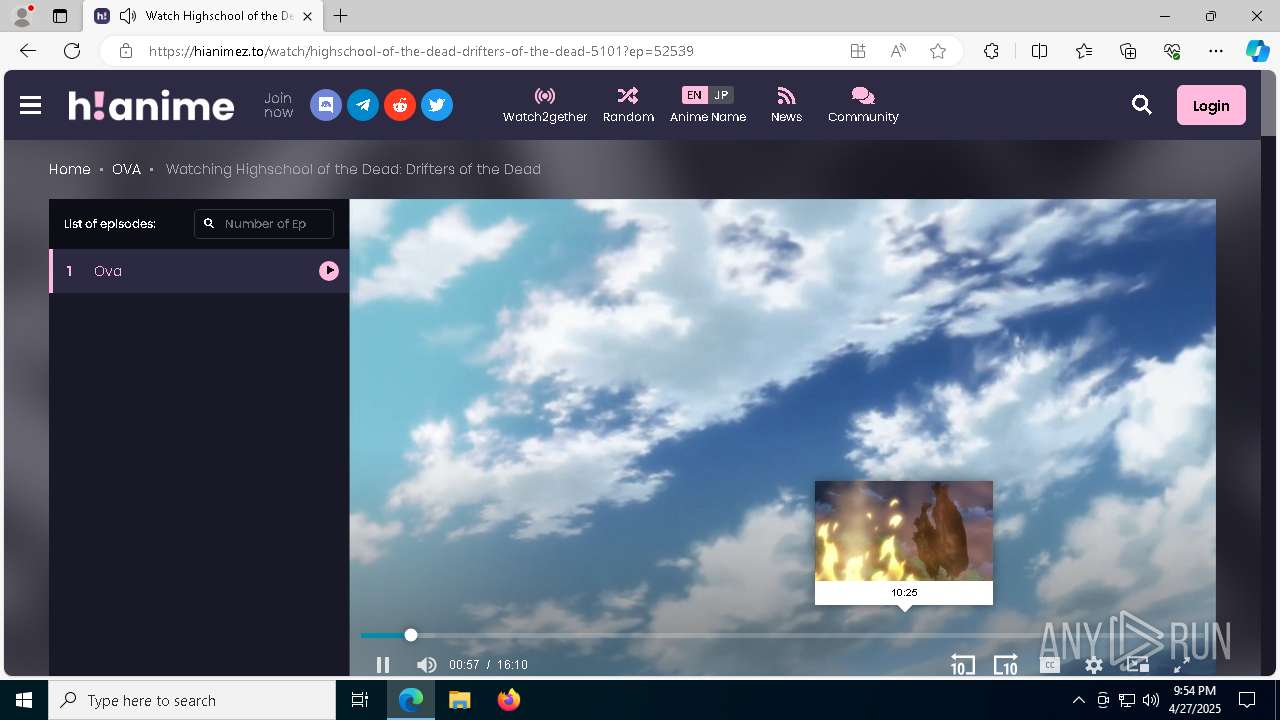Enter fullscreen video mode
The width and height of the screenshot is (1280, 720).
point(1181,665)
